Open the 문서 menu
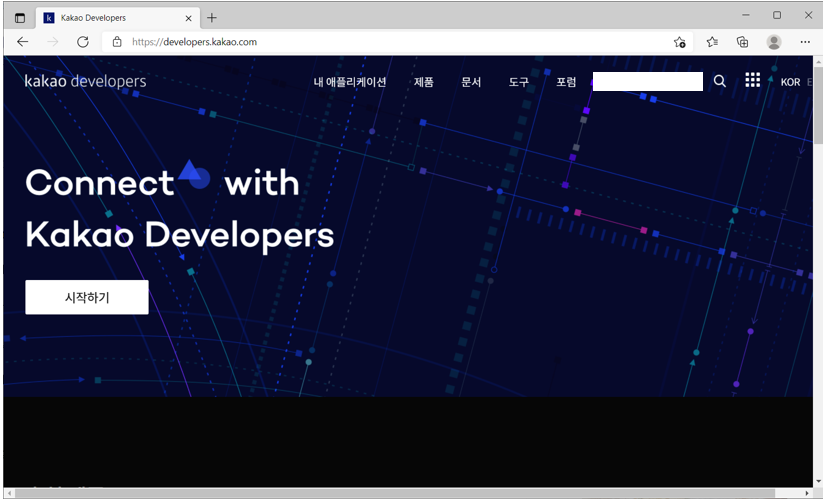The image size is (823, 502). tap(471, 82)
